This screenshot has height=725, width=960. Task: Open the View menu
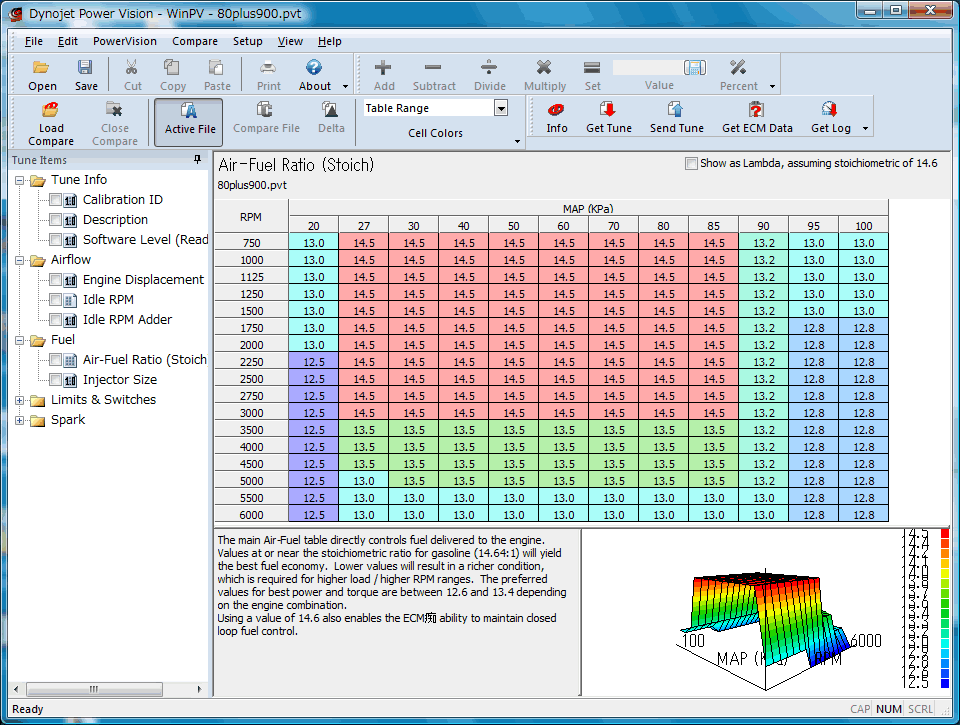(290, 41)
